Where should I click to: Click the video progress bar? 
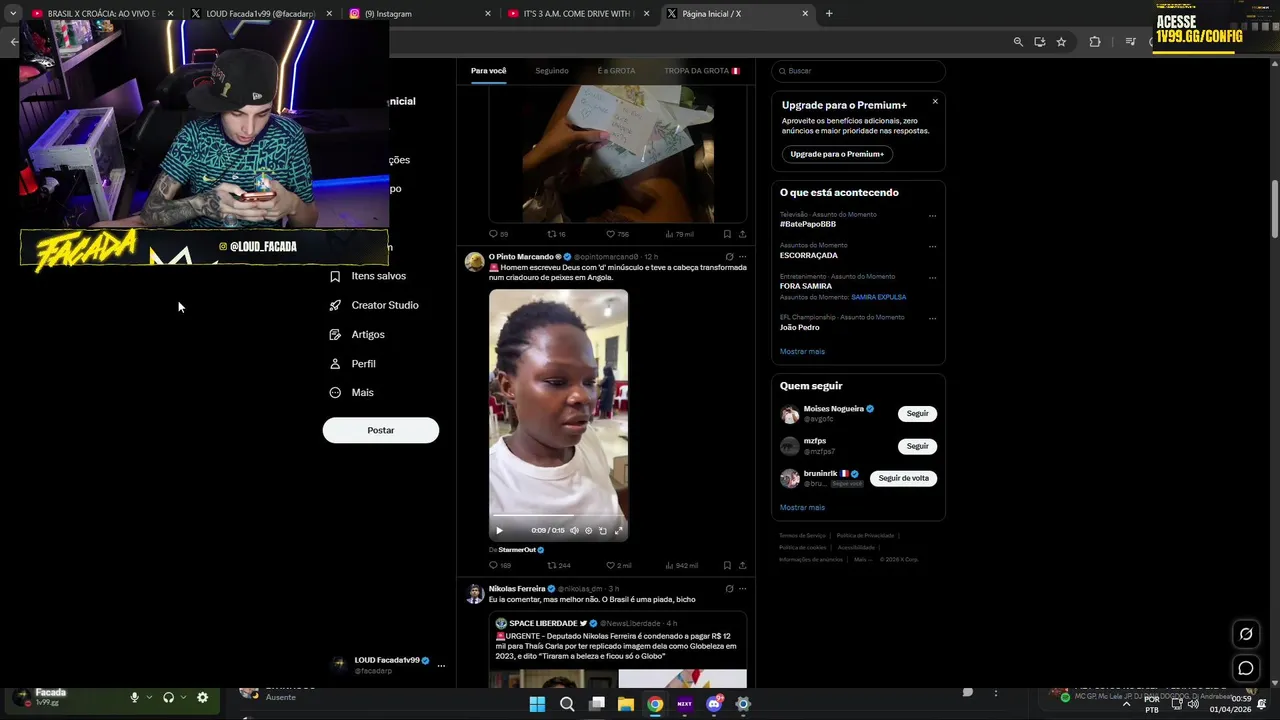click(x=558, y=517)
